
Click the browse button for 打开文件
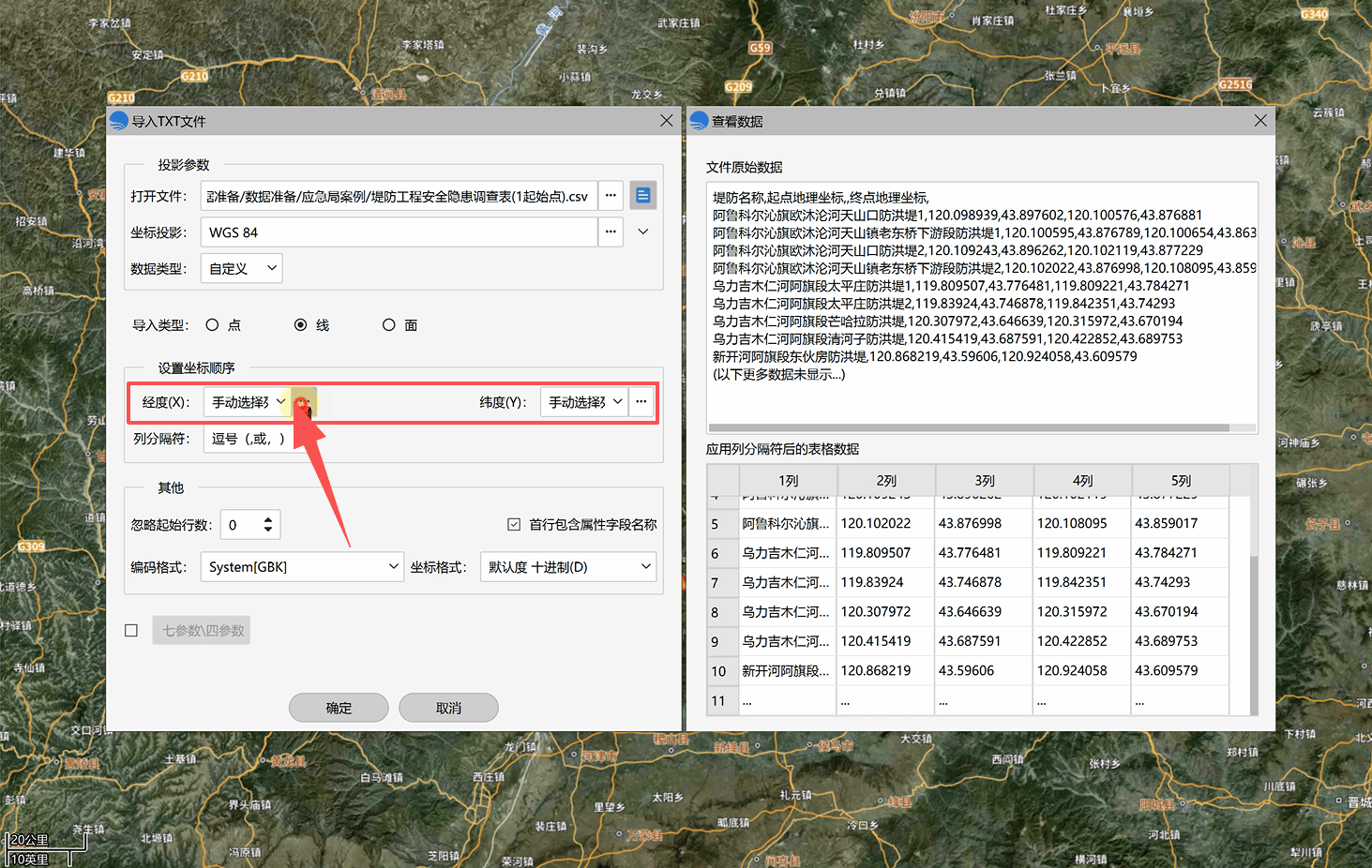point(611,195)
